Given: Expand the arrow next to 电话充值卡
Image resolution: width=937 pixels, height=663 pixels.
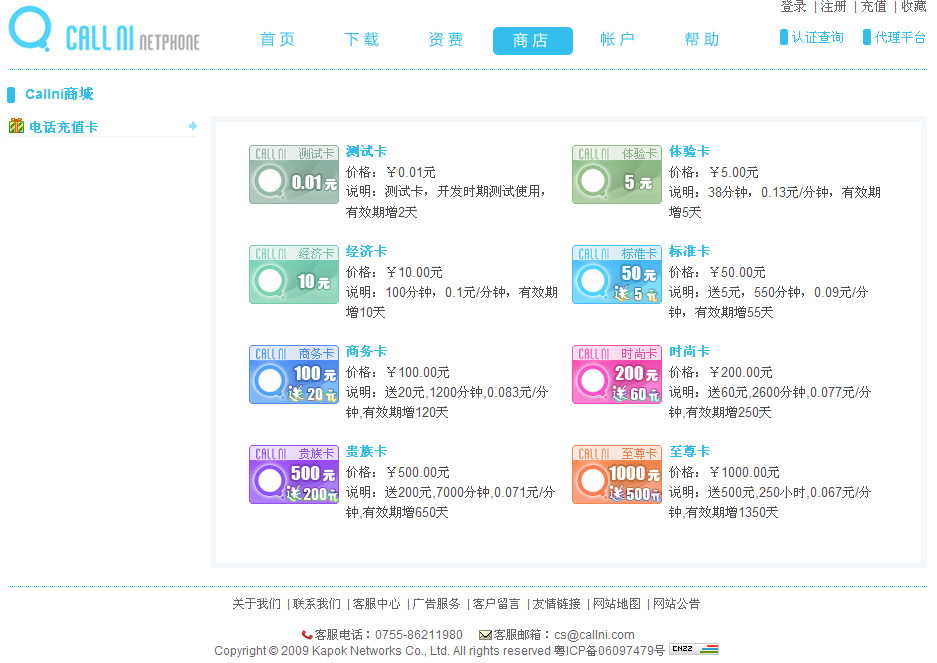Looking at the screenshot, I should [x=192, y=126].
